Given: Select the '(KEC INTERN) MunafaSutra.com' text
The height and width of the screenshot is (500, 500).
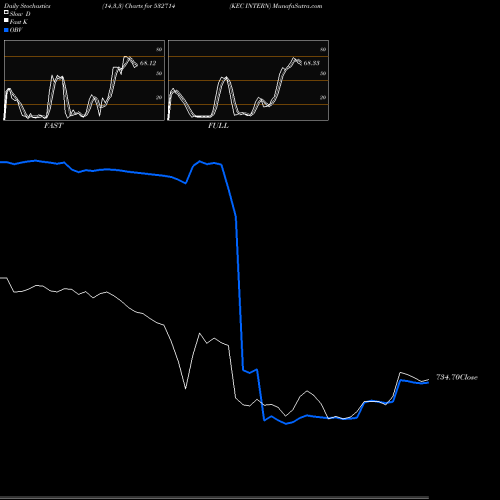Looking at the screenshot, I should point(276,6).
